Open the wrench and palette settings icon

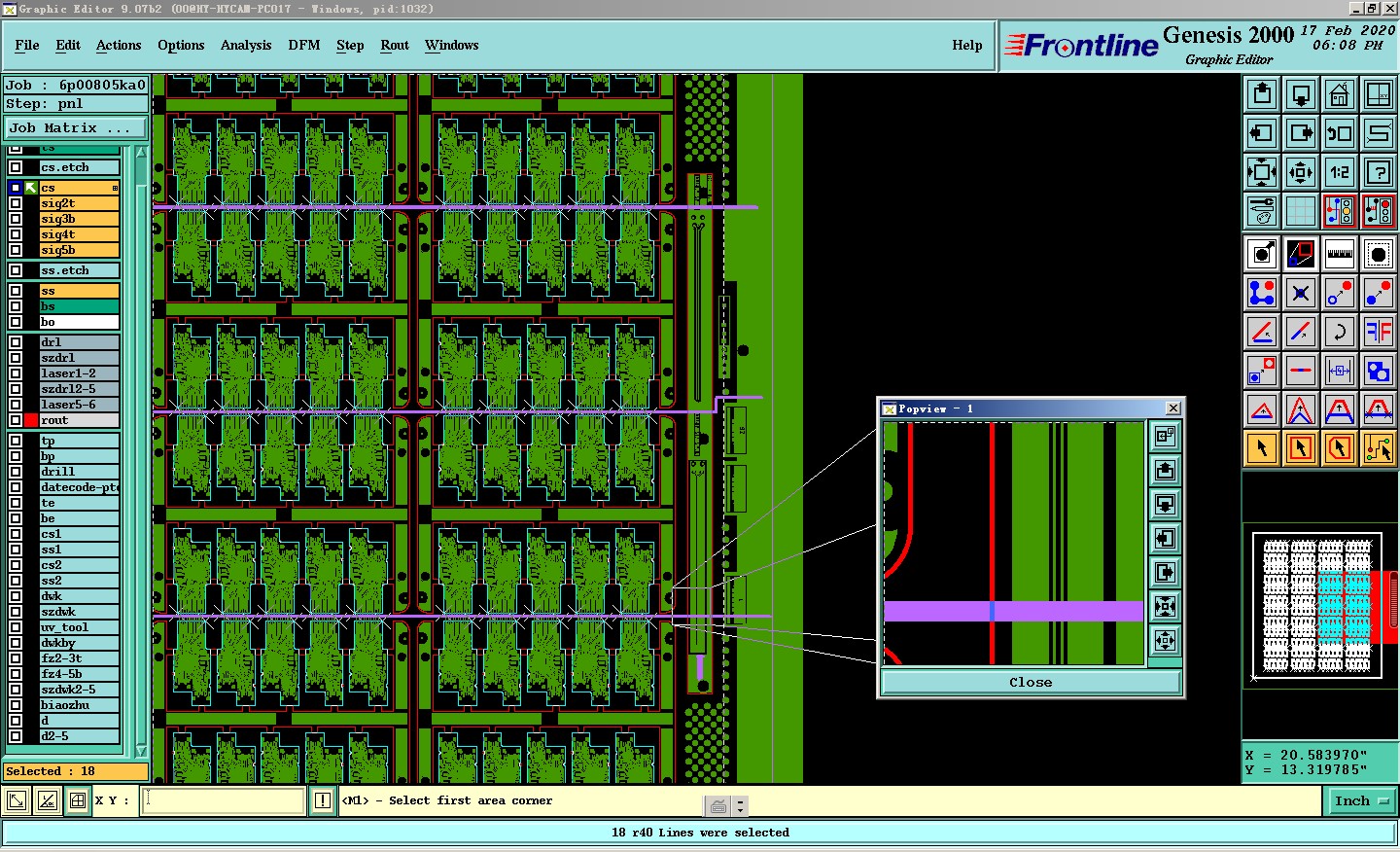[1262, 211]
